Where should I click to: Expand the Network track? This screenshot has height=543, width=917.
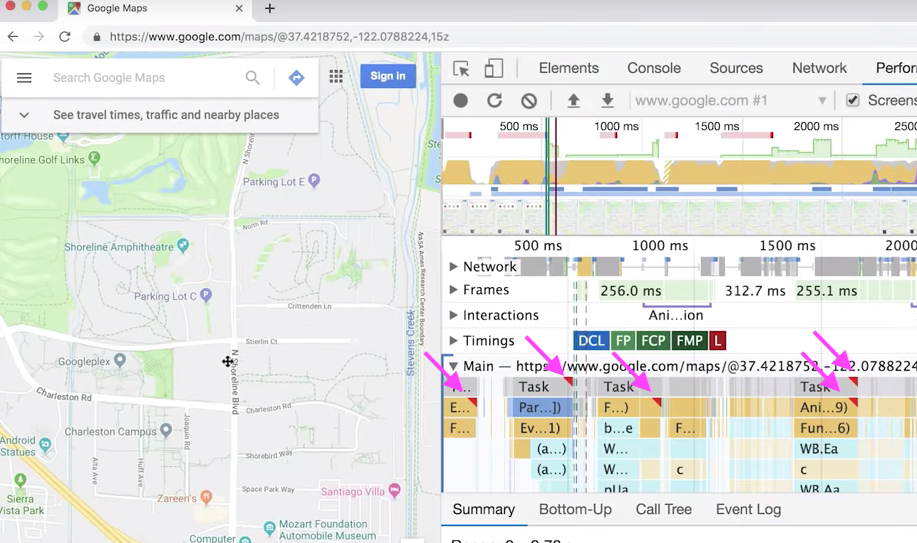tap(453, 266)
